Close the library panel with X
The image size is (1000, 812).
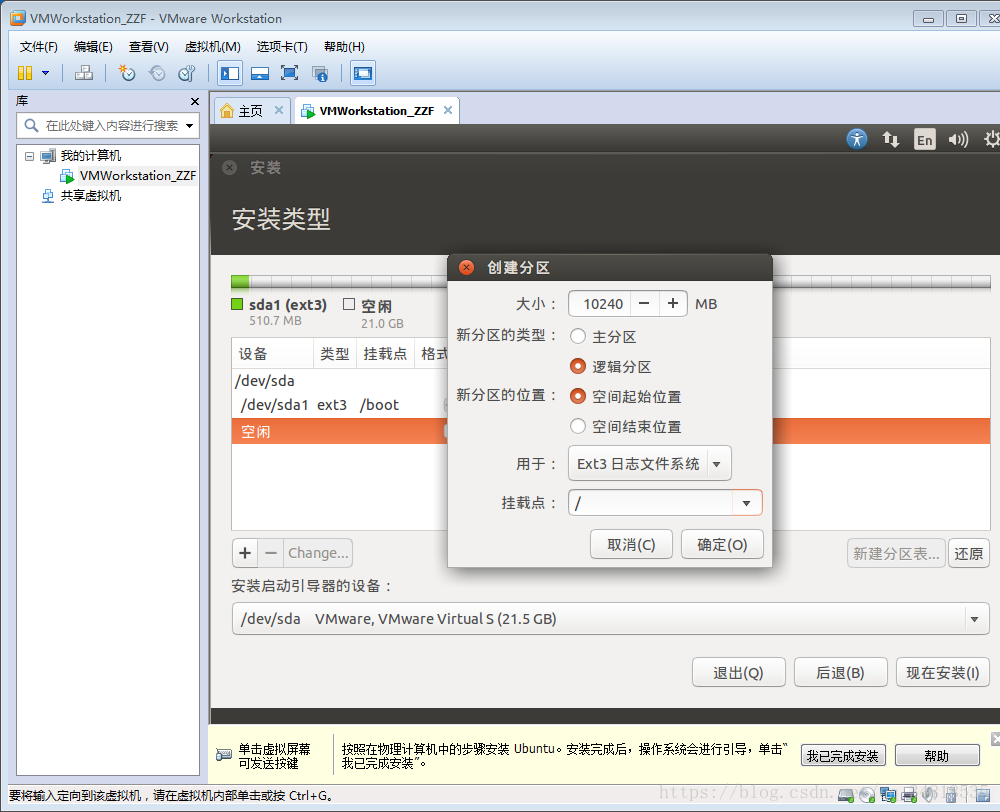click(x=195, y=101)
